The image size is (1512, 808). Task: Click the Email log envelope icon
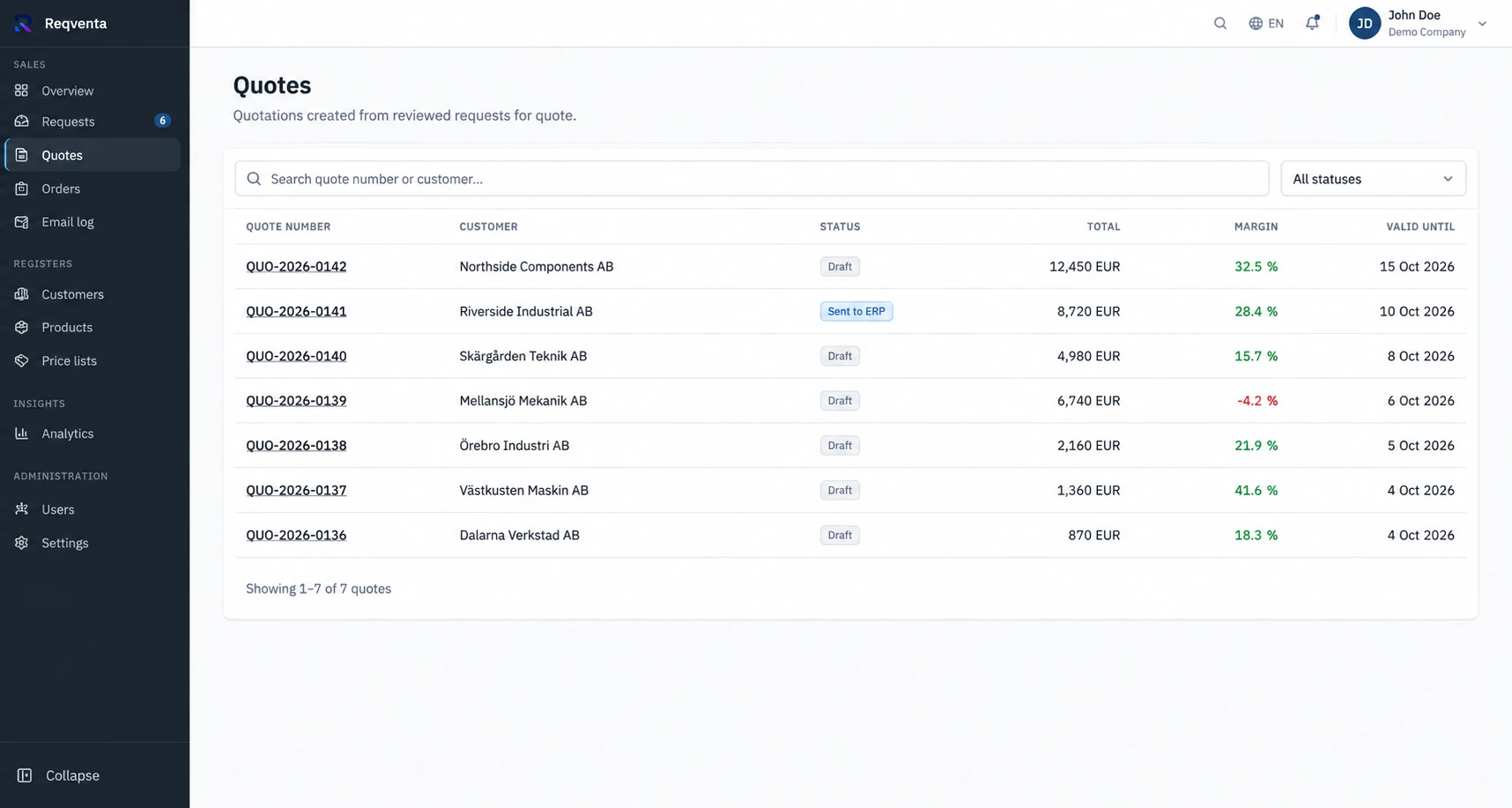click(x=22, y=222)
